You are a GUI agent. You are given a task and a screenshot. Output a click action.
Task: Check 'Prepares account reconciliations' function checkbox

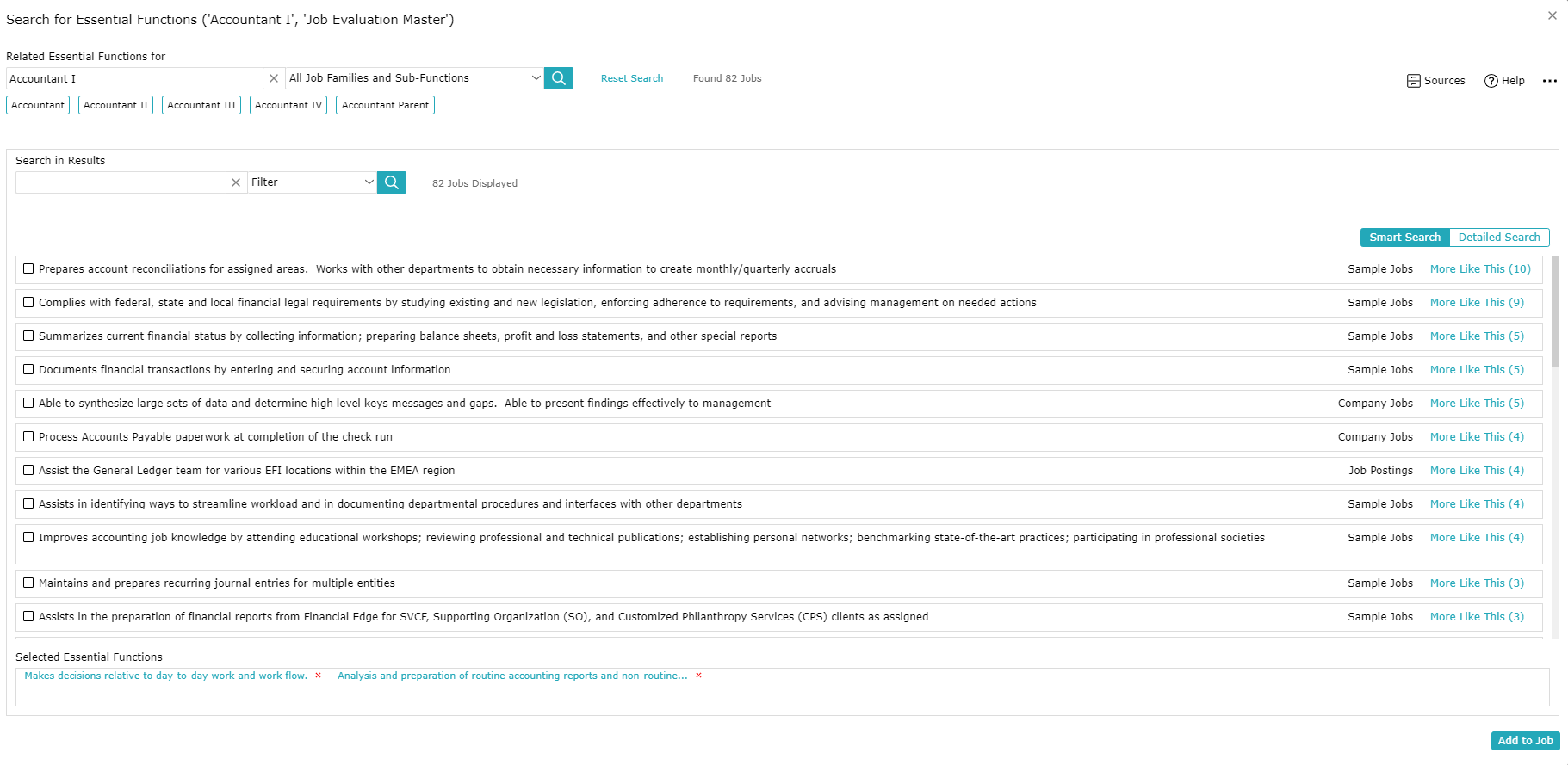tap(28, 268)
